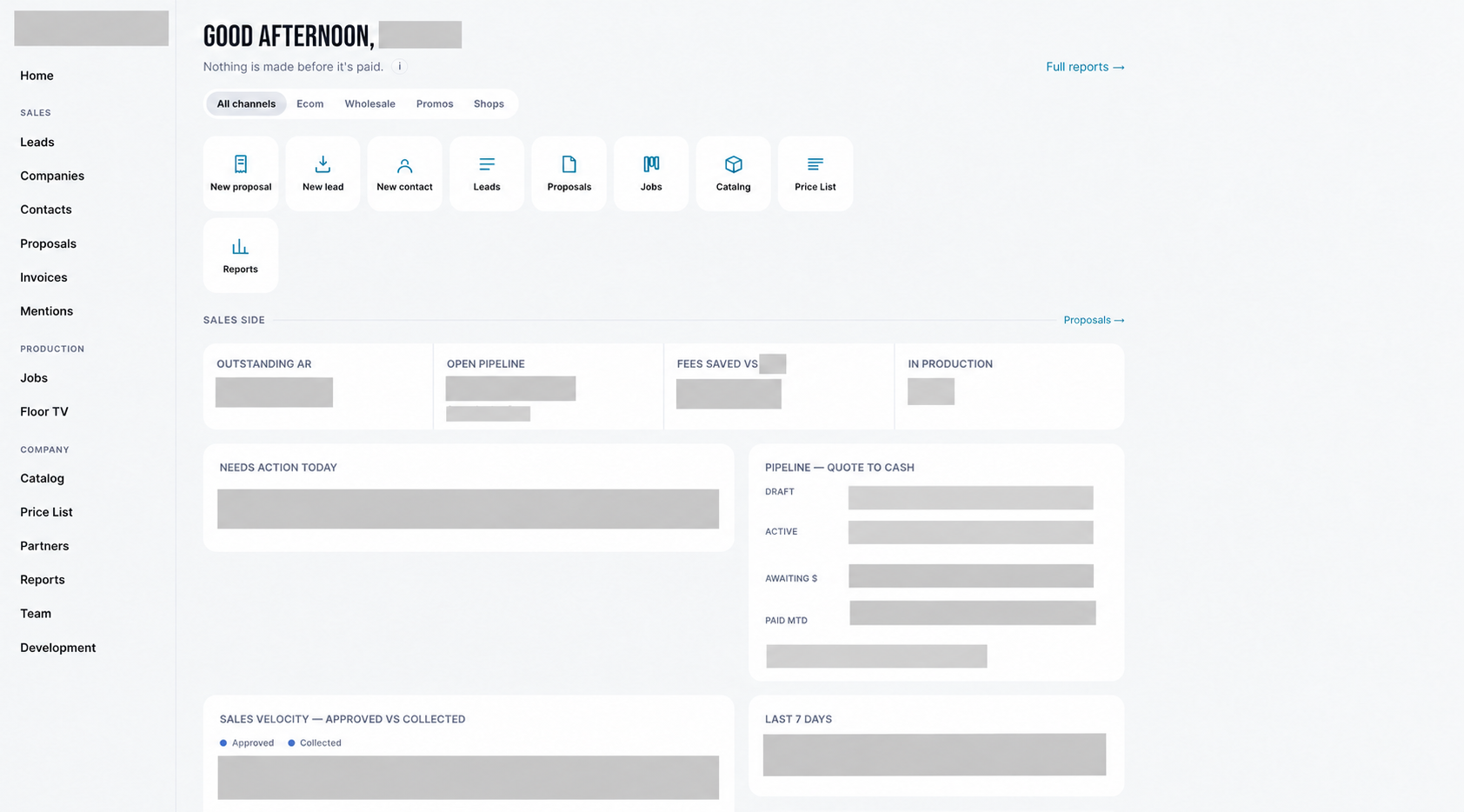Image resolution: width=1464 pixels, height=812 pixels.
Task: Click the Last 7 Days heading
Action: [799, 720]
